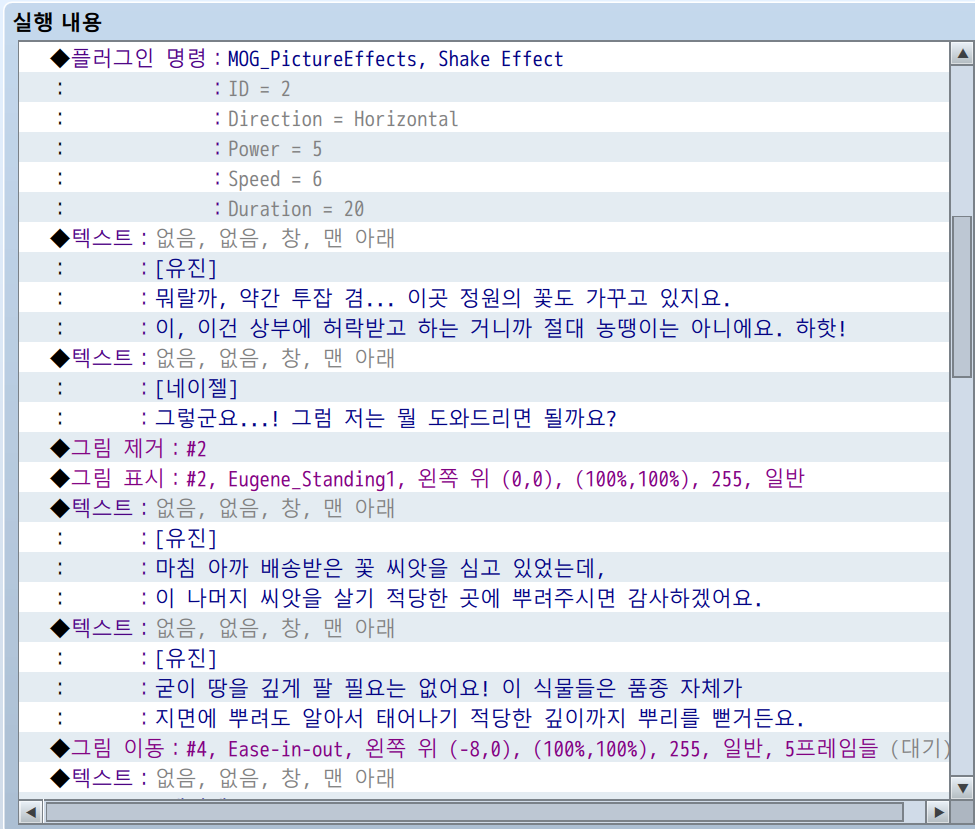Select the 'Power = 5' line
The image size is (975, 829).
(484, 147)
